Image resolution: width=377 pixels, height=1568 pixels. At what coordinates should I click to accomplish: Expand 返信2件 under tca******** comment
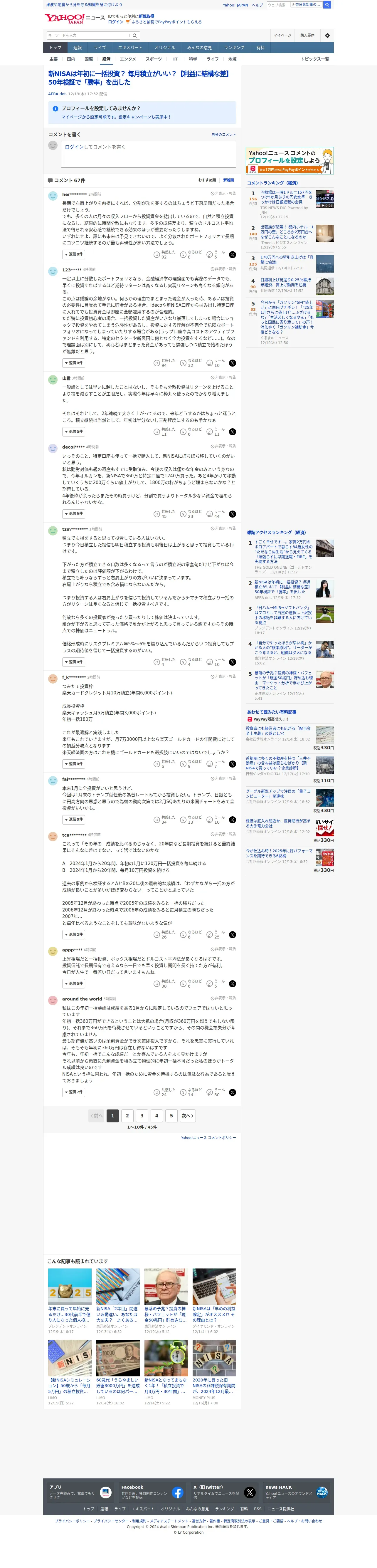coord(74,934)
